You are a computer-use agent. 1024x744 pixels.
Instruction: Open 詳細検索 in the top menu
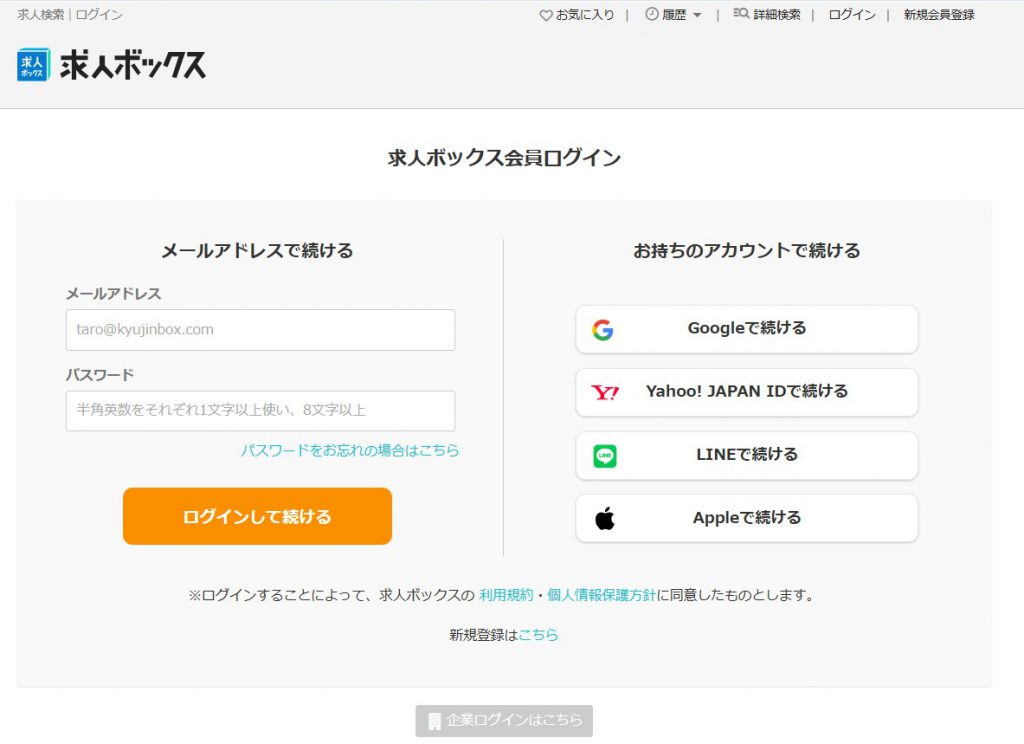(776, 15)
